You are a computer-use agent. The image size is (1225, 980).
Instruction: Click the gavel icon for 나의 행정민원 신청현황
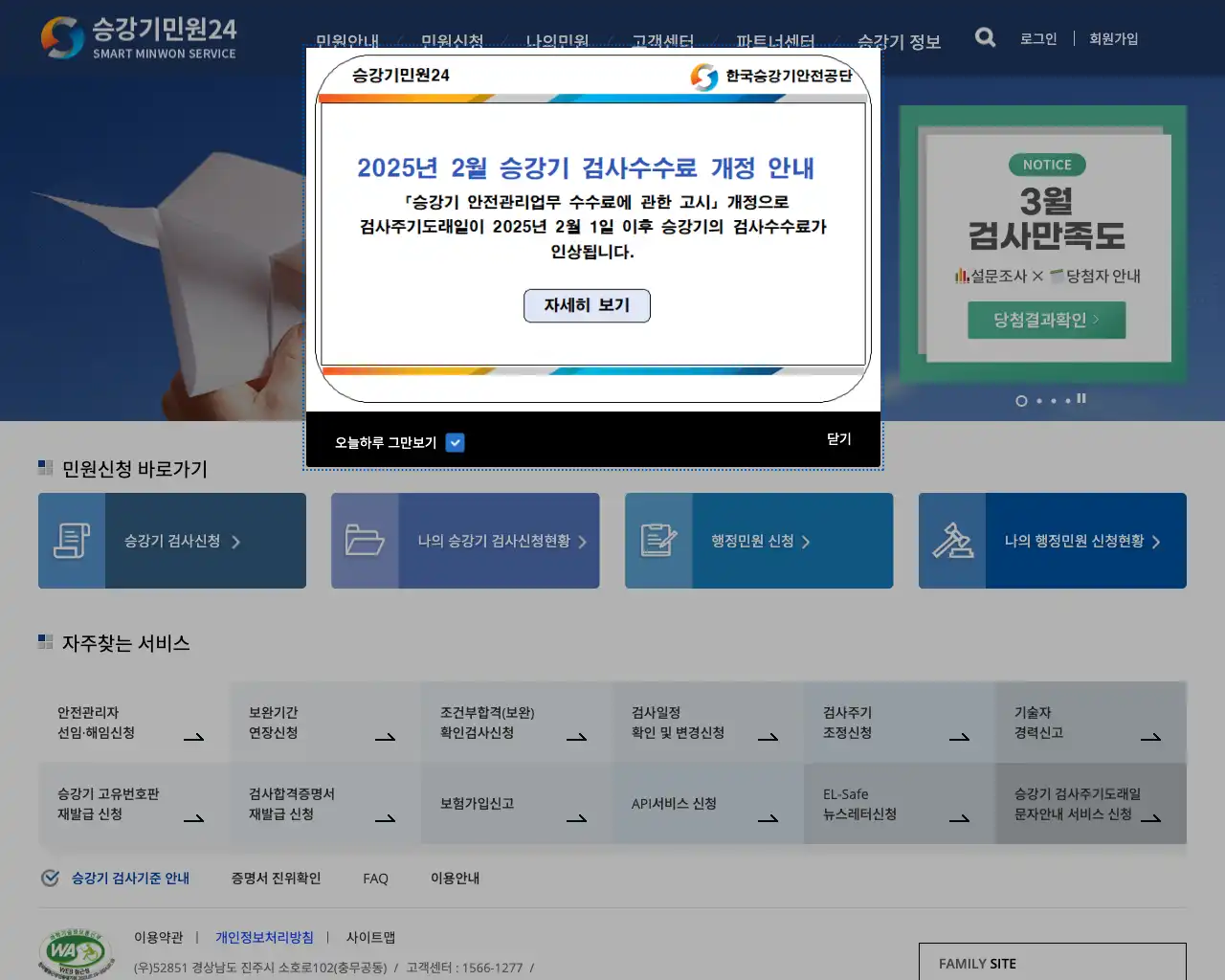[952, 541]
